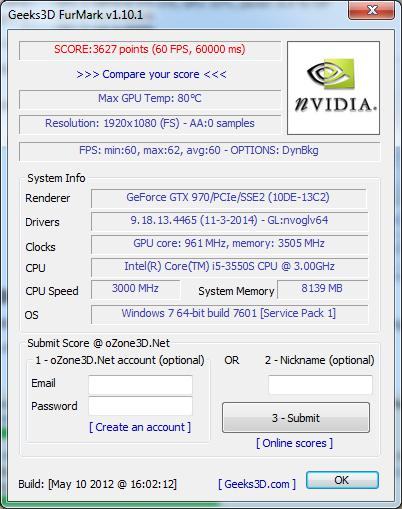Click the 3 - Submit button
Image resolution: width=402 pixels, height=509 pixels.
click(x=296, y=418)
